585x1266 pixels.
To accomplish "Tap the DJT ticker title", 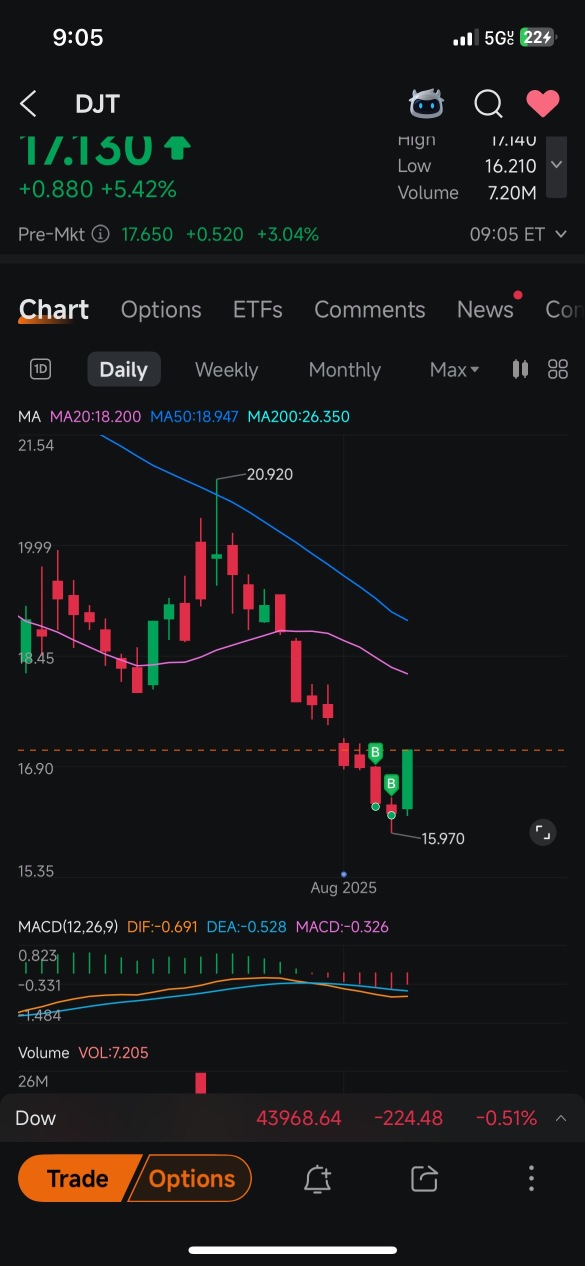I will 97,104.
